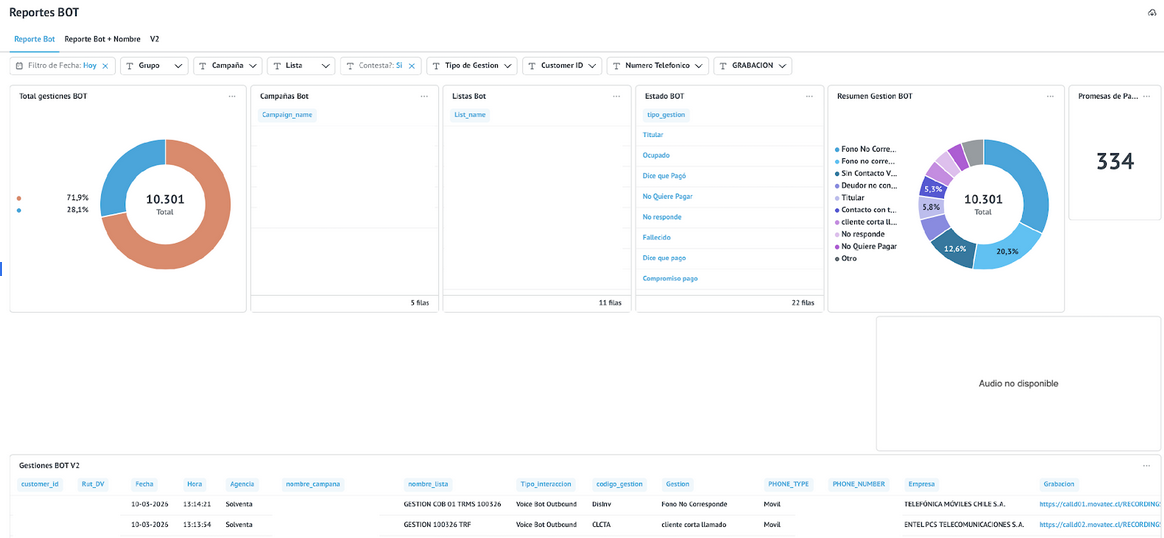Image resolution: width=1164 pixels, height=538 pixels.
Task: Click the cloud download icon at top right
Action: (1151, 12)
